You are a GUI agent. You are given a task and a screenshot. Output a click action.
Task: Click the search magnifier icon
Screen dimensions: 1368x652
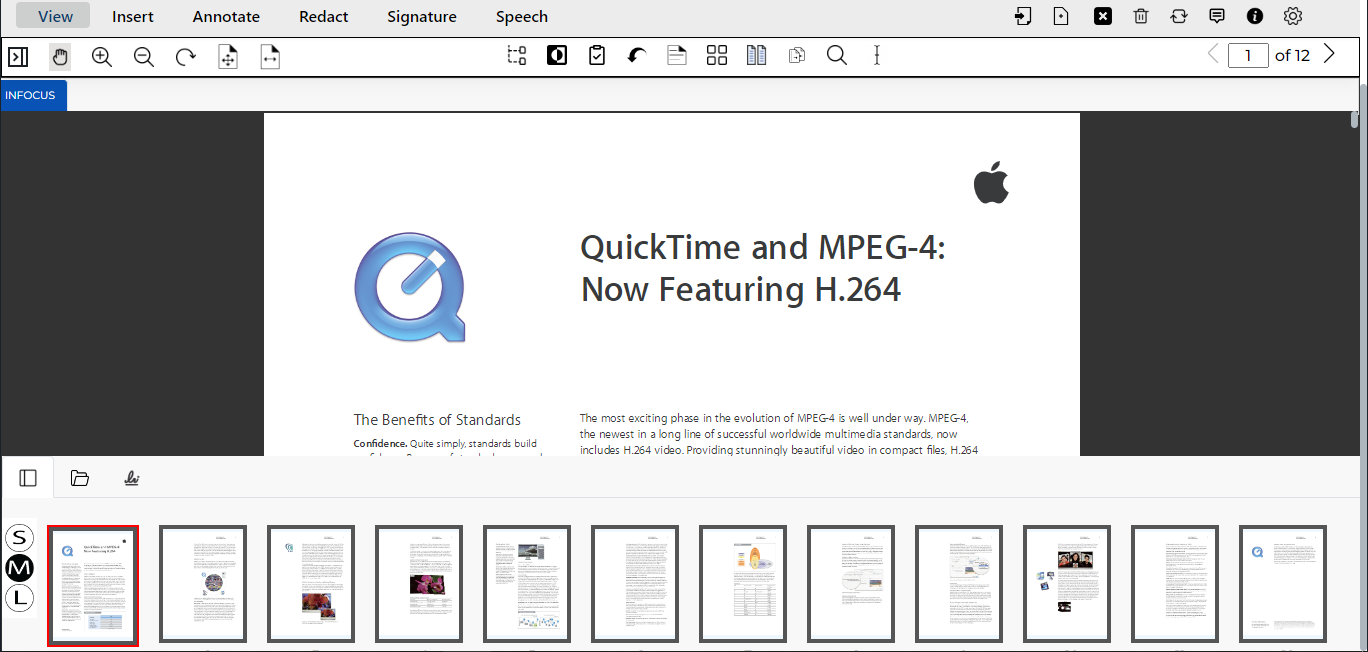tap(837, 56)
